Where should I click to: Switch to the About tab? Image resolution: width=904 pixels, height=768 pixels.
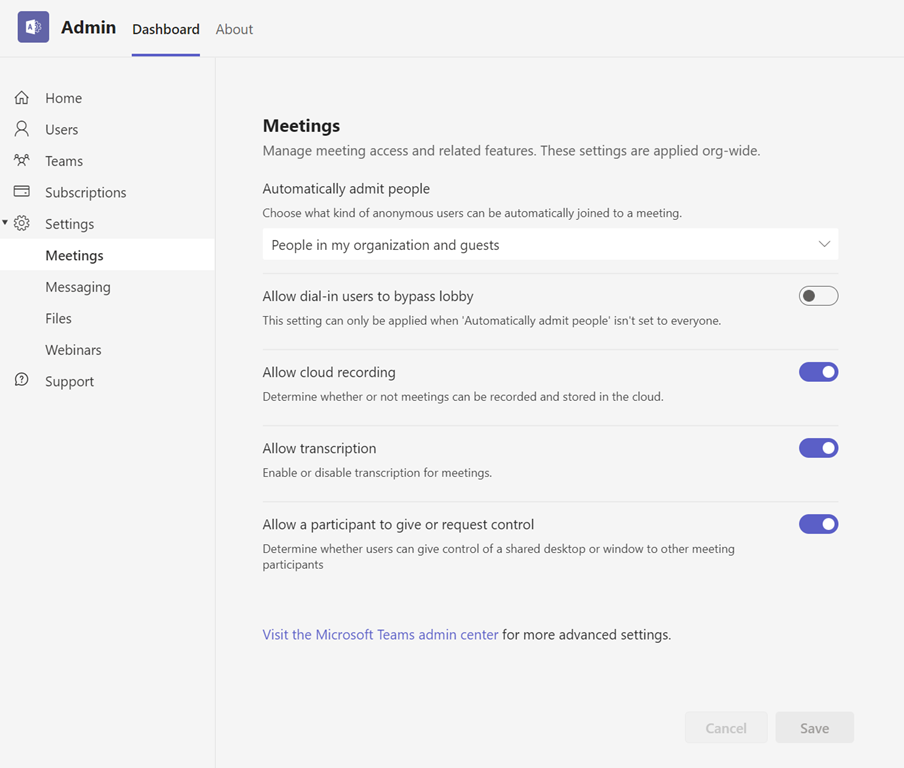pos(234,29)
